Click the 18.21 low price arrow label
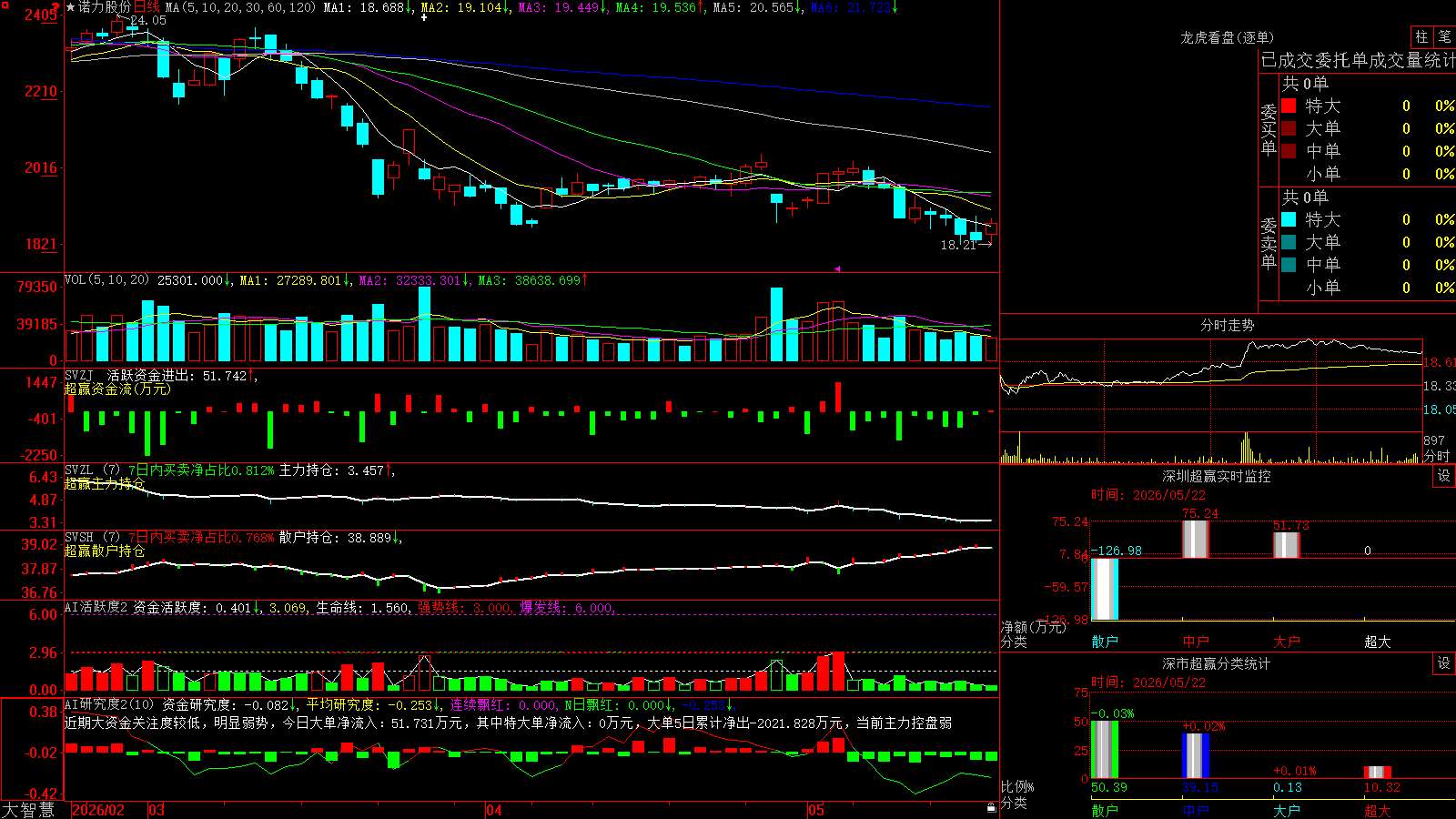 coord(966,245)
